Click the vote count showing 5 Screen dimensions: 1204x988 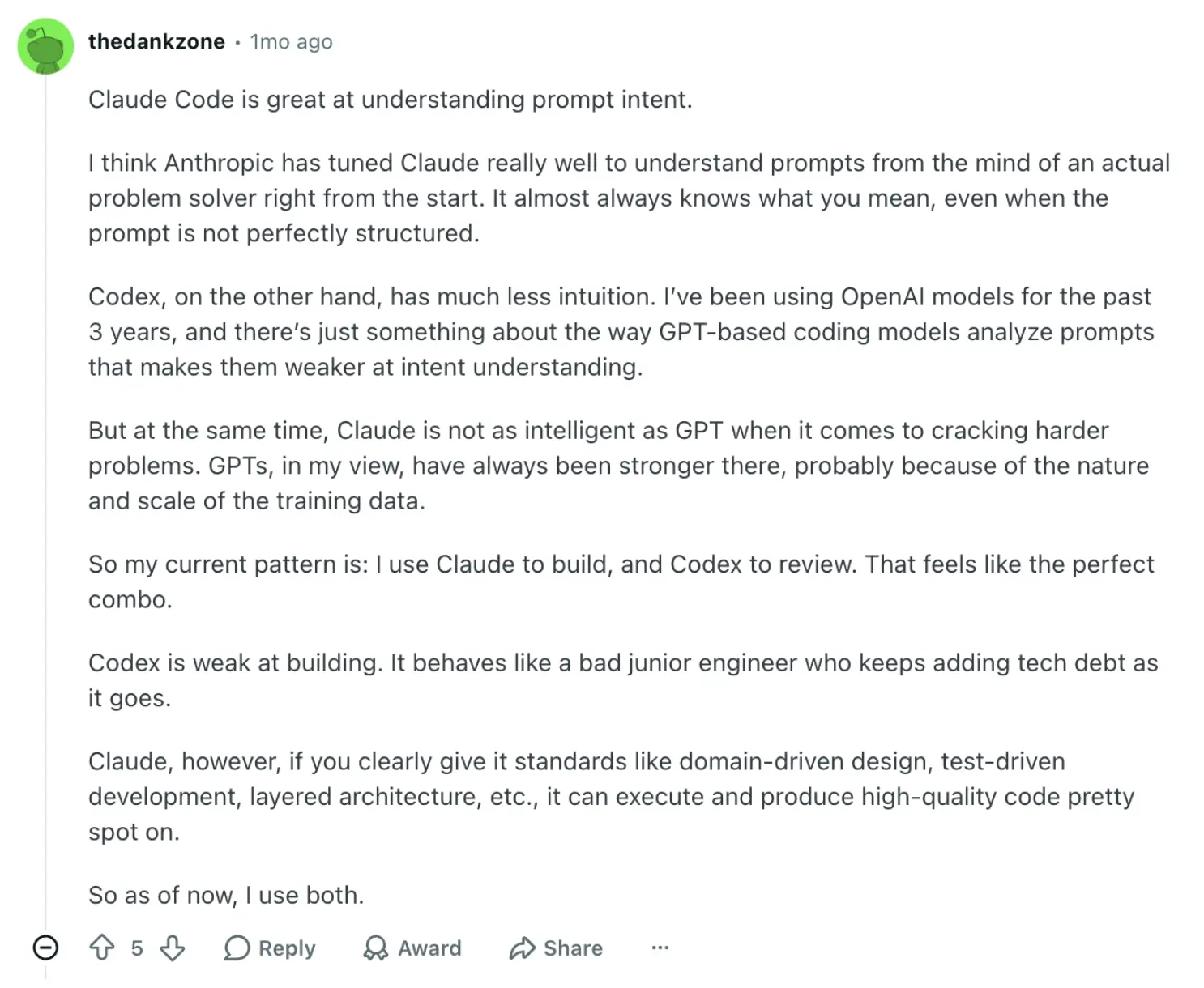(x=136, y=948)
